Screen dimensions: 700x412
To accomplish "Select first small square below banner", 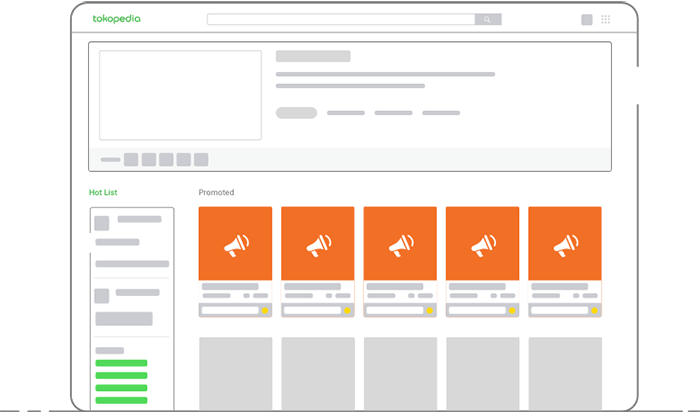I will 131,159.
